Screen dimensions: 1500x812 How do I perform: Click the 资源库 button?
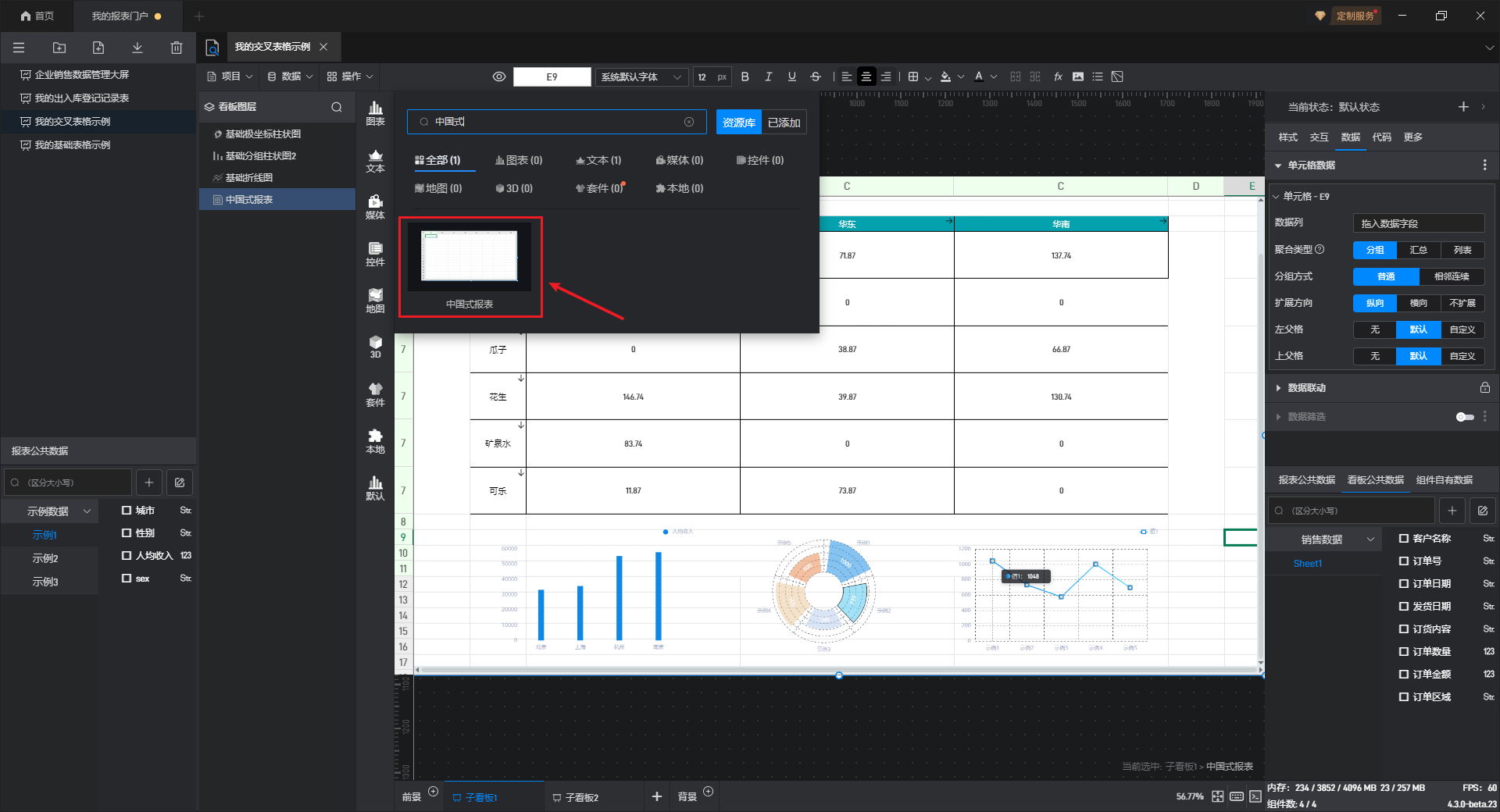739,123
